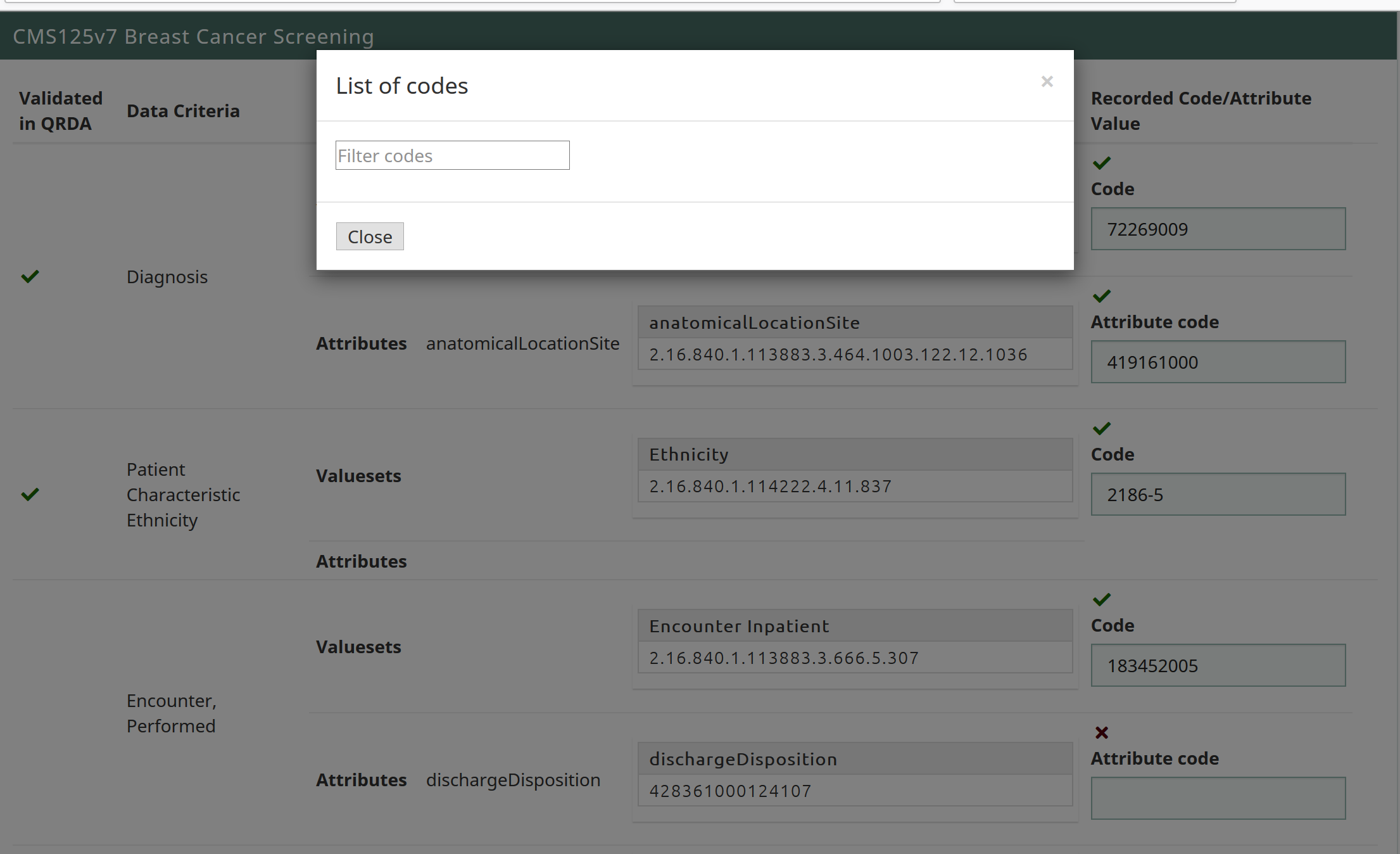Image resolution: width=1400 pixels, height=854 pixels.
Task: Click the checkmark beside Patient Characteristic Ethnicity
Action: click(30, 495)
